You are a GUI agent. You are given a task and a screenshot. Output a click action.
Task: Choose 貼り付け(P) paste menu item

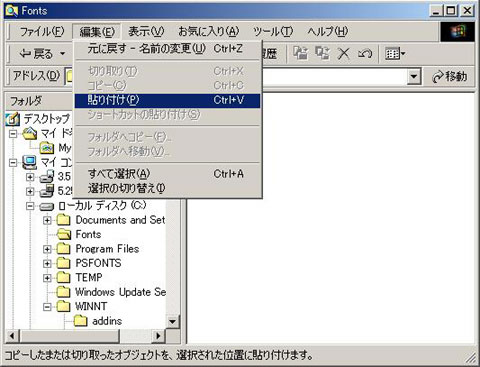pyautogui.click(x=167, y=100)
